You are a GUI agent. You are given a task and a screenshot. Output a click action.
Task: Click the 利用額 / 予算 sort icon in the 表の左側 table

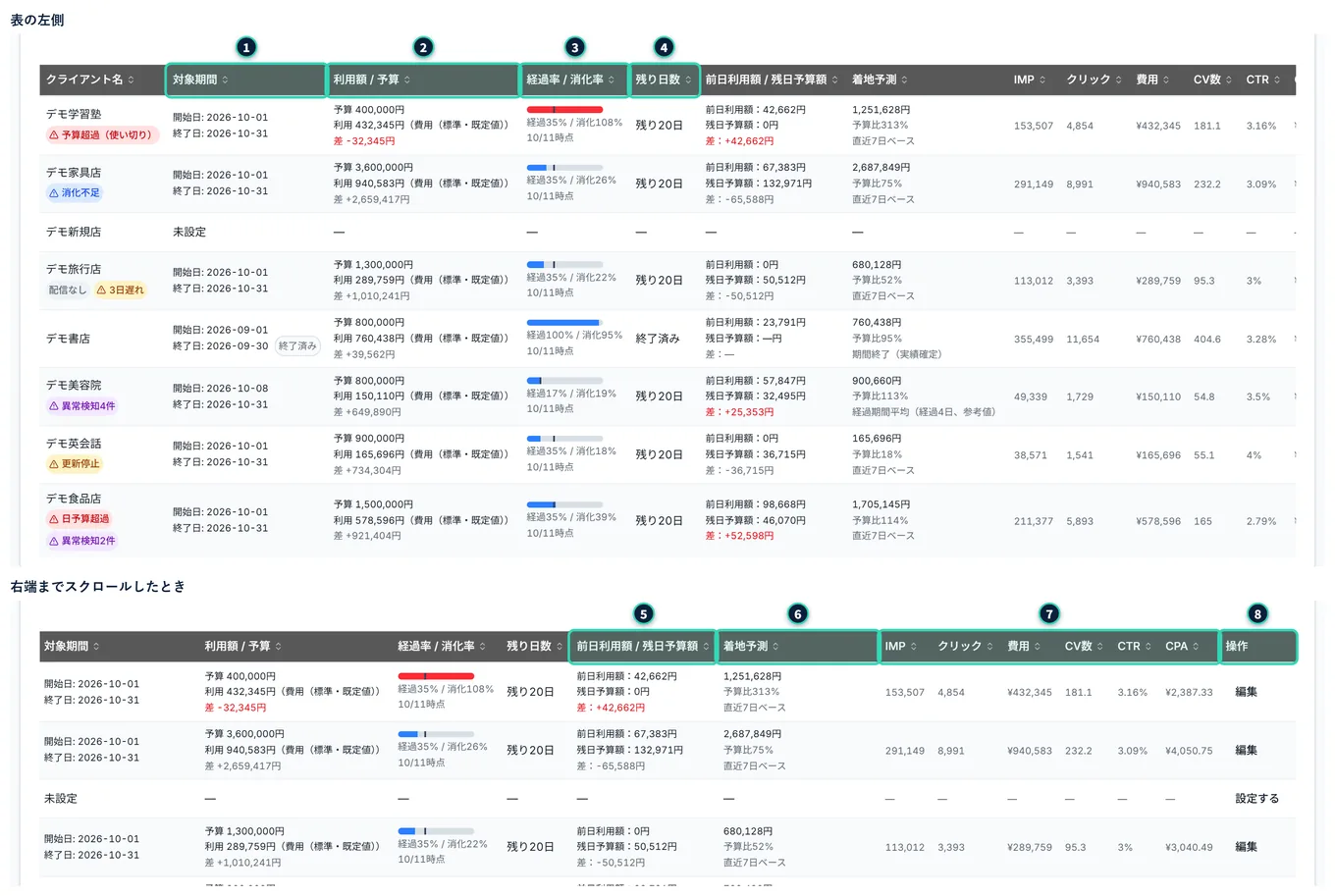pos(407,79)
